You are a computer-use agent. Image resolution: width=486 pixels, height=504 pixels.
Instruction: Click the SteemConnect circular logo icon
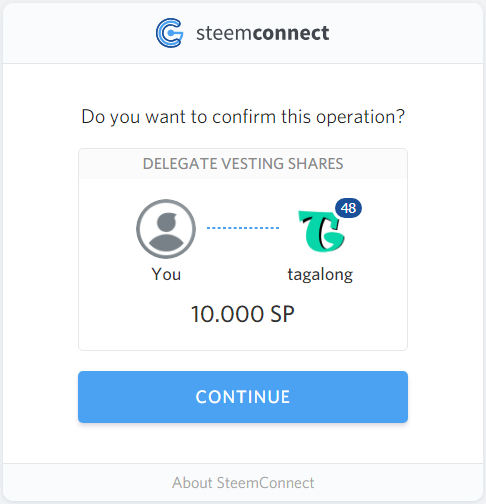click(170, 33)
